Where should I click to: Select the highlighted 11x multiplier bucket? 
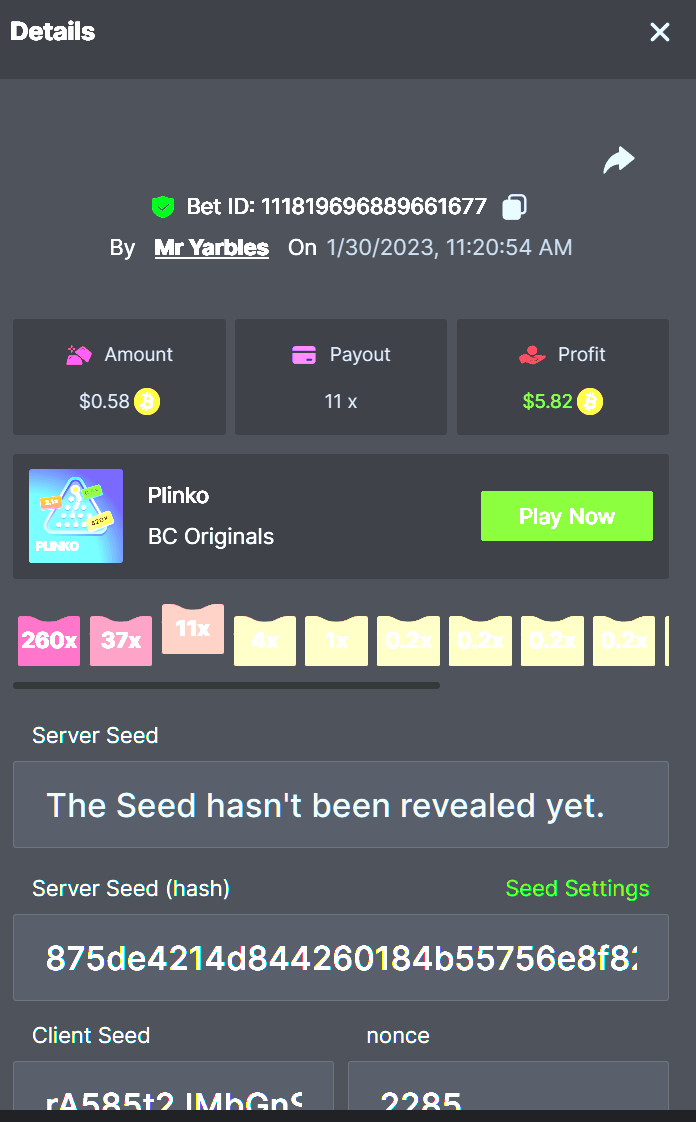(193, 629)
